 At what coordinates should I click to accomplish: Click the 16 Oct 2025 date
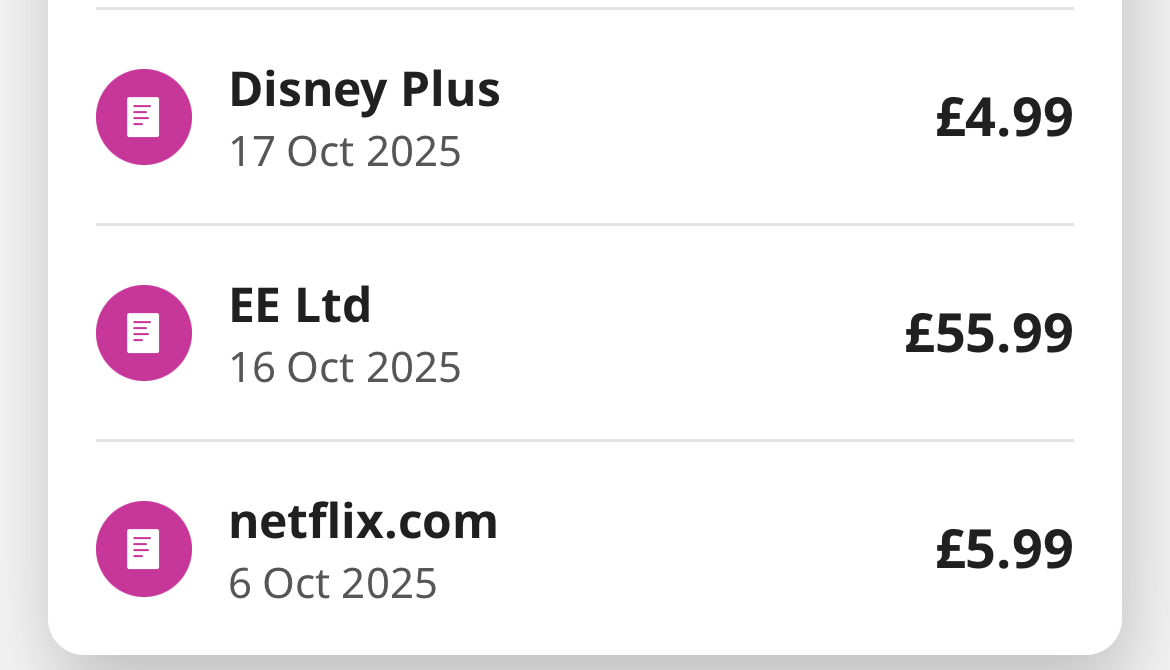tap(345, 368)
